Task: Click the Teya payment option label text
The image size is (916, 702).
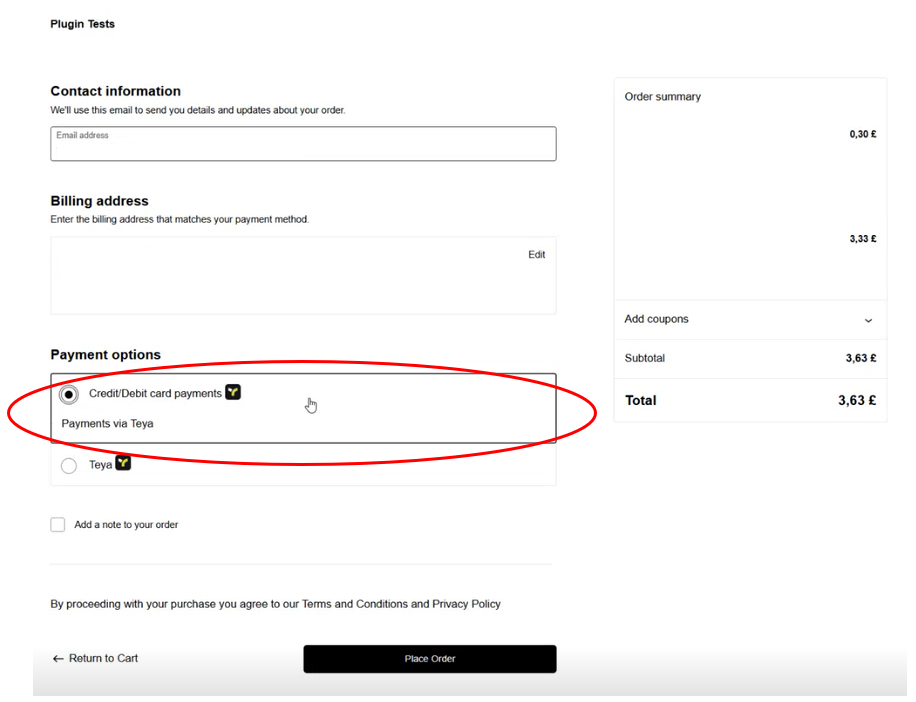Action: click(x=100, y=465)
